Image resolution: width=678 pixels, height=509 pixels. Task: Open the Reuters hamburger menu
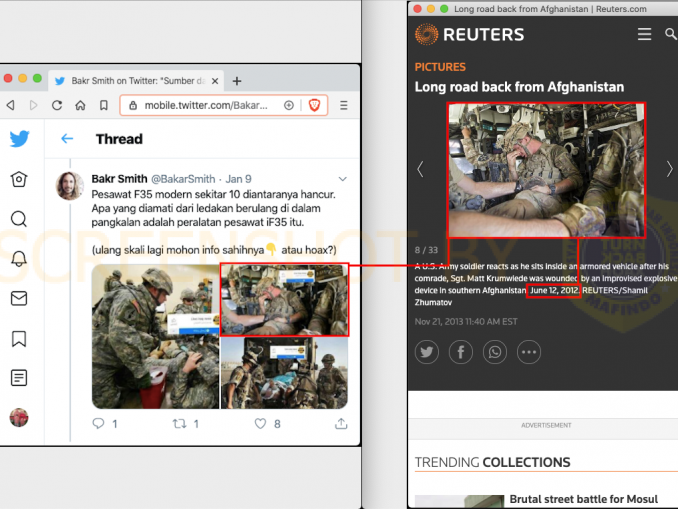point(644,34)
